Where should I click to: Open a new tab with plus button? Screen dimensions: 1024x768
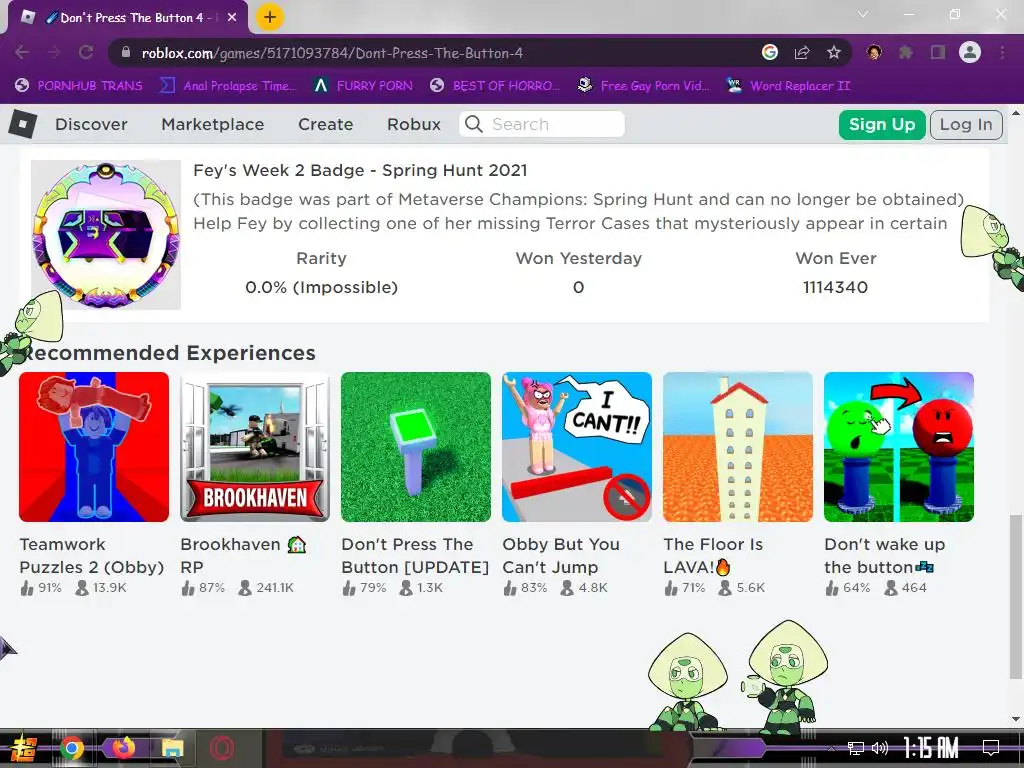tap(270, 17)
